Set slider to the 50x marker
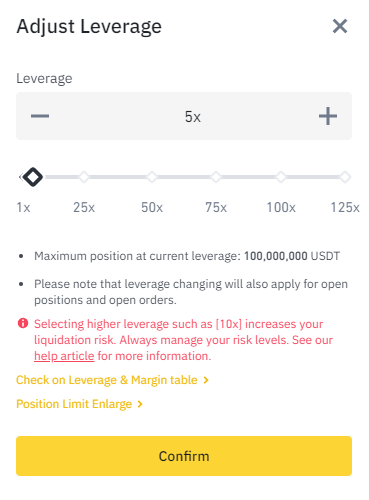369x500 pixels. pos(152,177)
